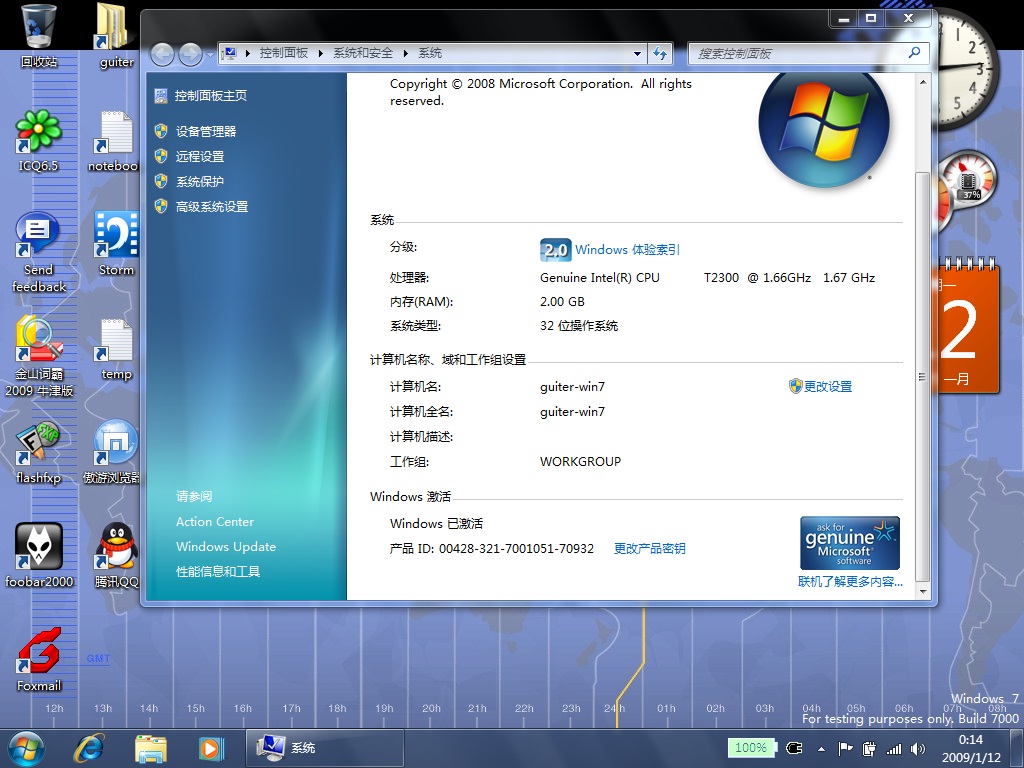The height and width of the screenshot is (768, 1024).
Task: Go to 控制面板 in the breadcrumb
Action: tap(283, 53)
